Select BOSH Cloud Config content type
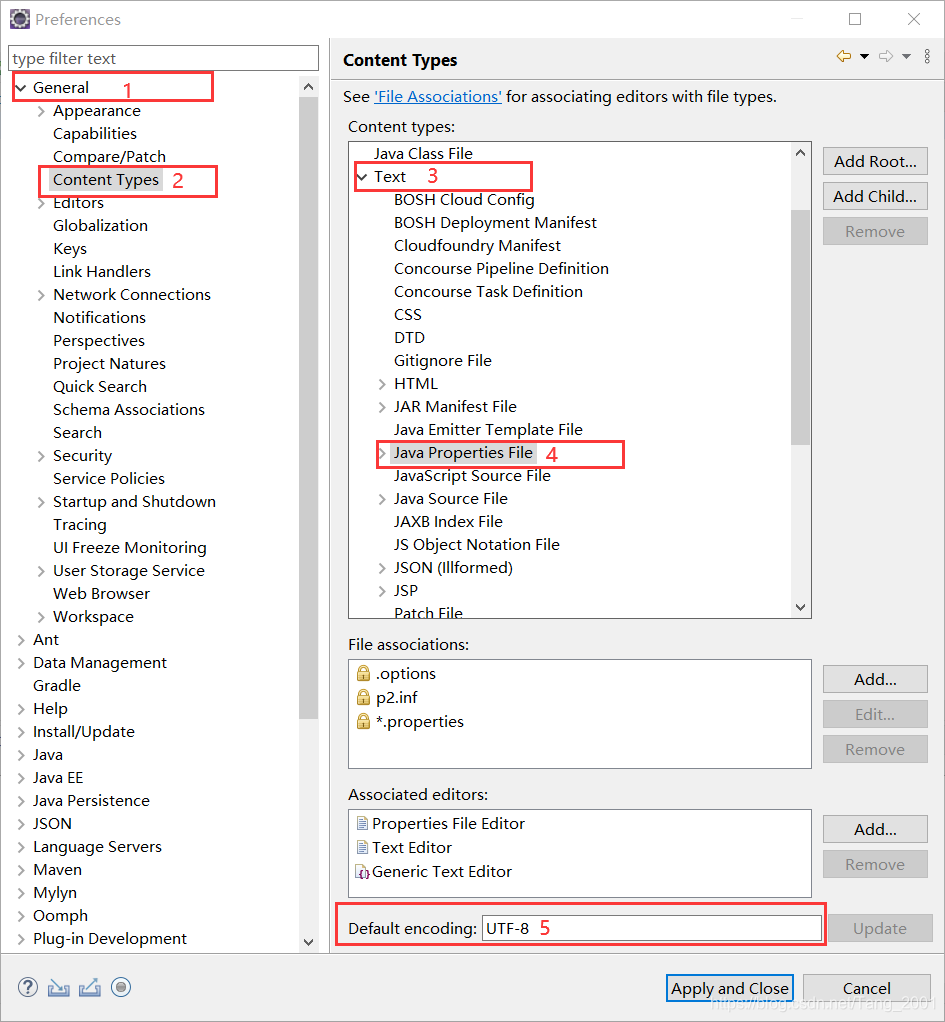The height and width of the screenshot is (1022, 945). tap(464, 200)
